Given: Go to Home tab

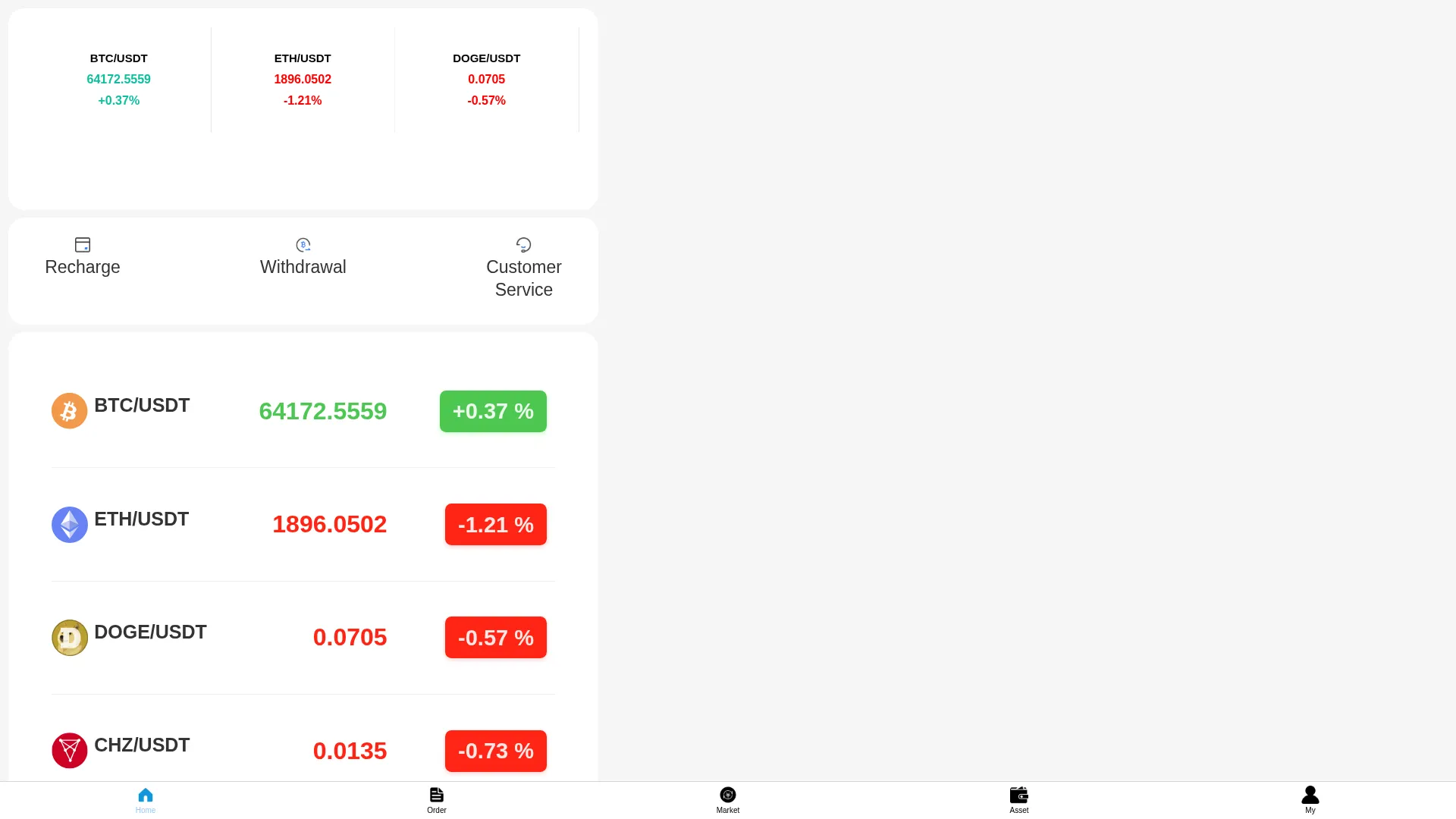Looking at the screenshot, I should (x=146, y=800).
